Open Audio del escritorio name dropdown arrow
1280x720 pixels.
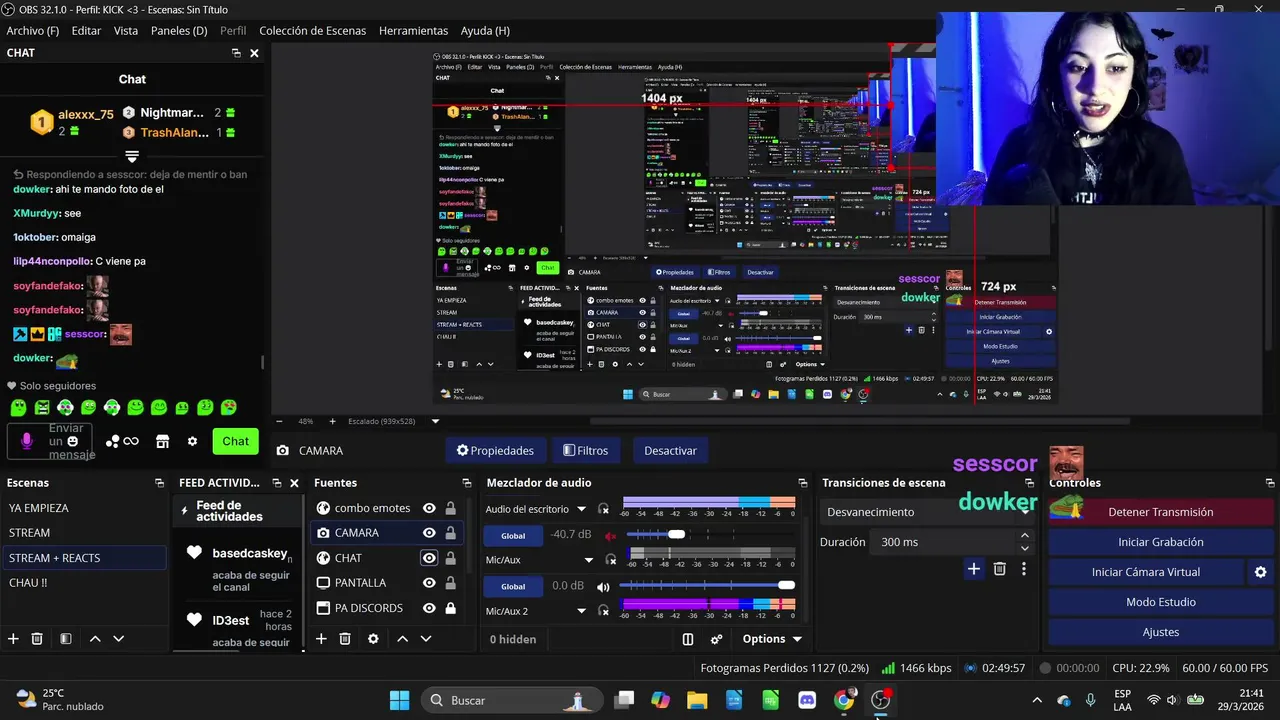[581, 509]
